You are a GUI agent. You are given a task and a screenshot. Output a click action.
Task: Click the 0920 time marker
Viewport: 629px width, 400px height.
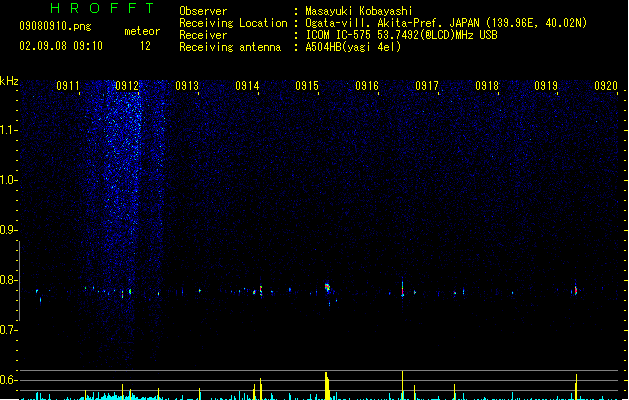[x=606, y=86]
